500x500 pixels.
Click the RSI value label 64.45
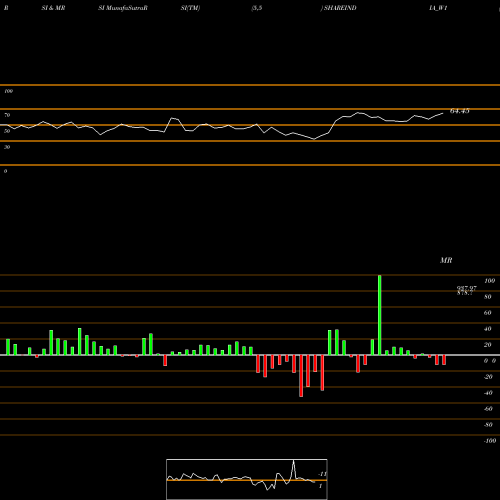(459, 111)
